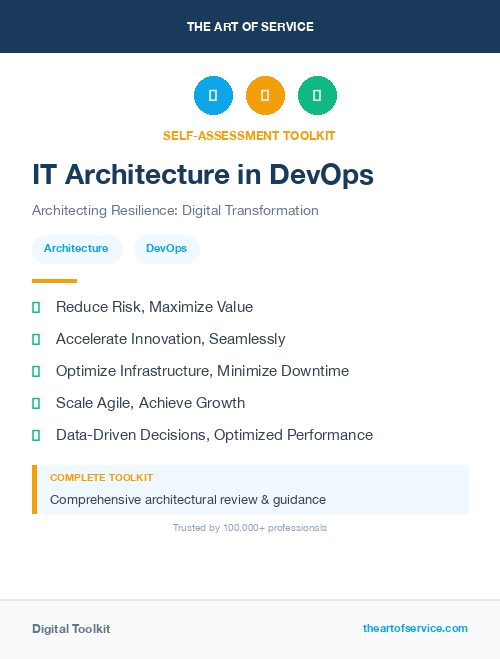500x659 pixels.
Task: Click the IT Architecture in DevOps heading
Action: (x=203, y=174)
